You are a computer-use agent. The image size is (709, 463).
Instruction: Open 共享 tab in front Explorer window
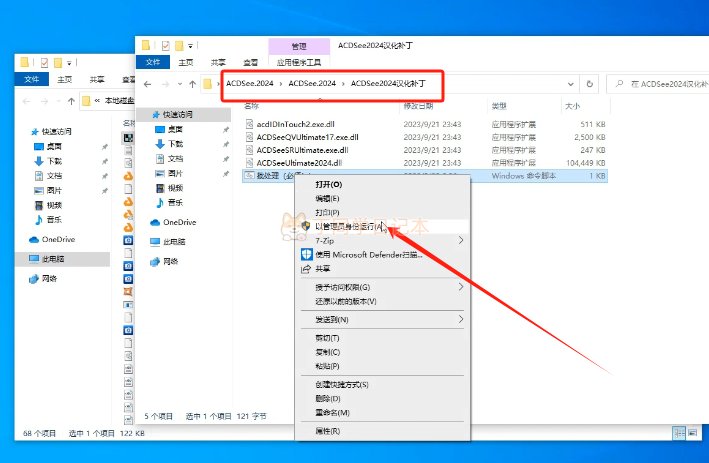point(218,62)
